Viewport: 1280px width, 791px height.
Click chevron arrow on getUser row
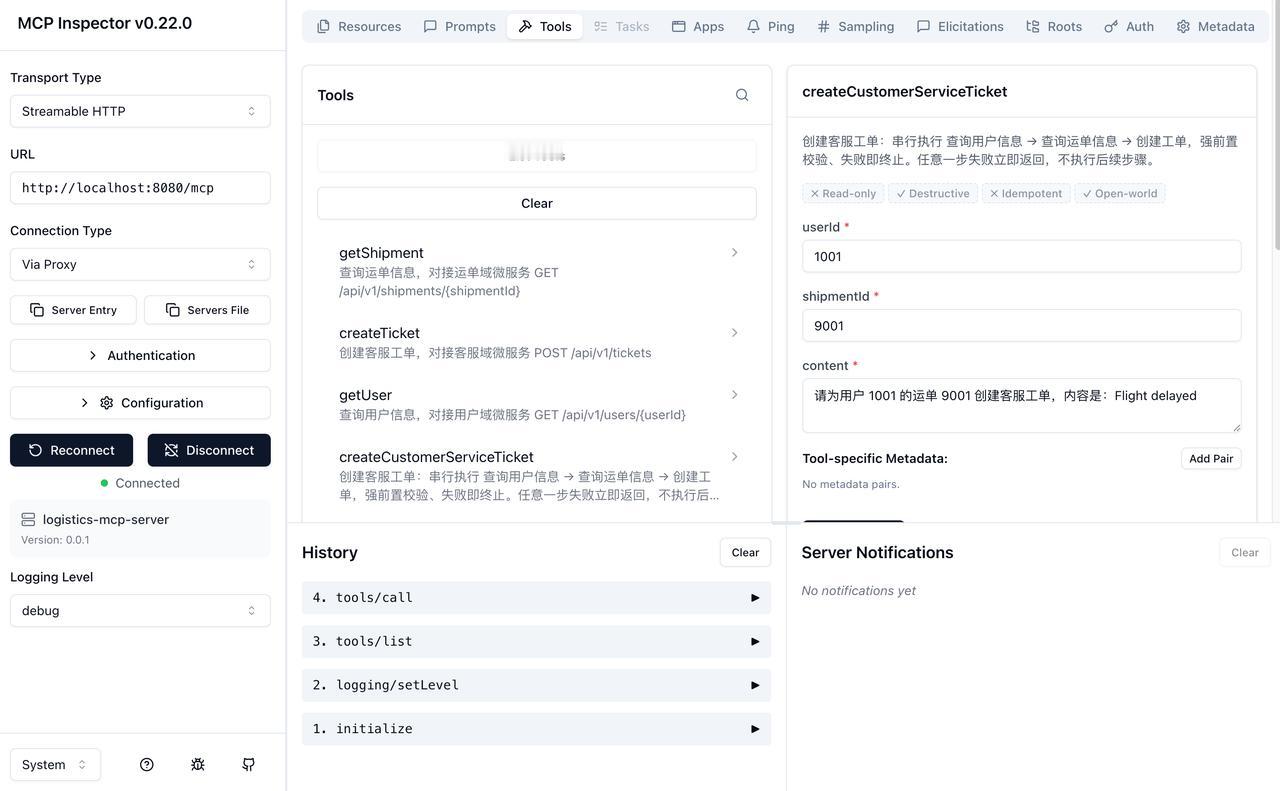pos(734,395)
